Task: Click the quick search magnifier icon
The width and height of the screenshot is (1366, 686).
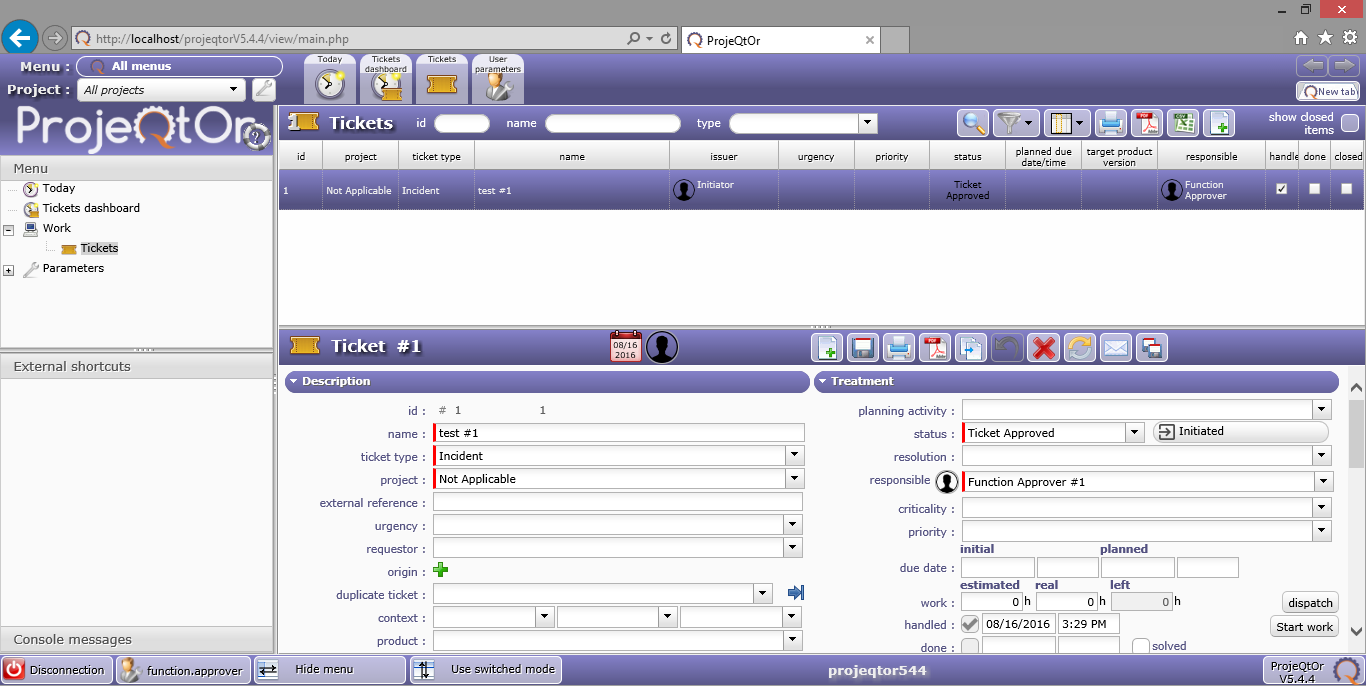Action: (972, 123)
